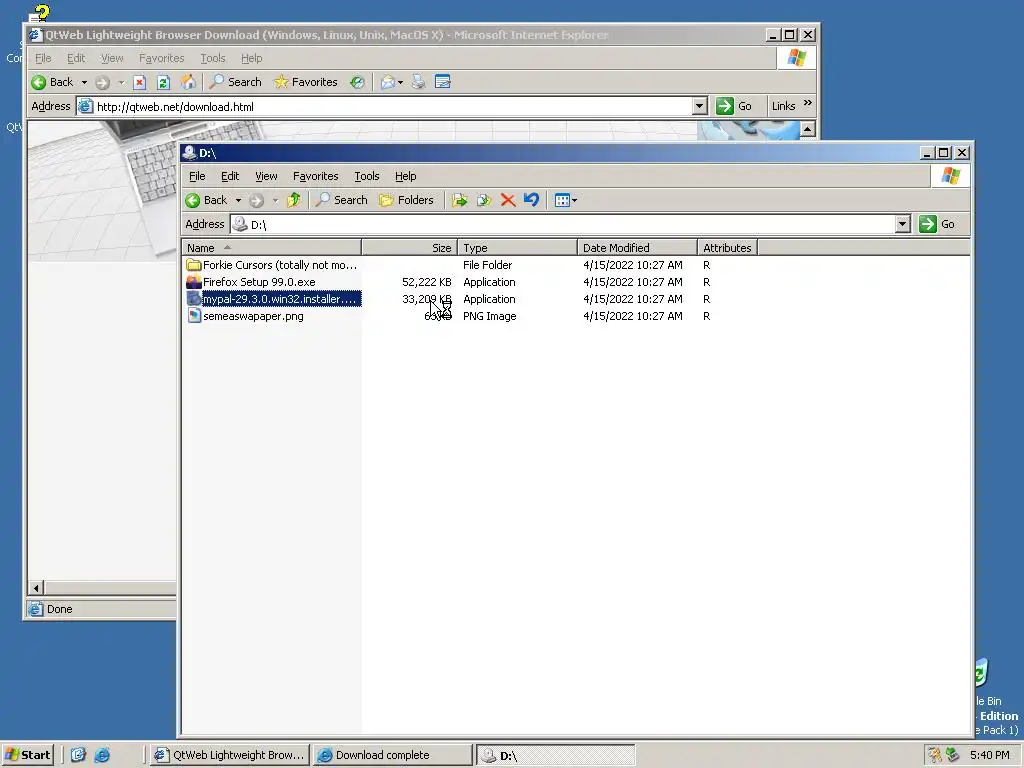
Task: Click Internet Explorer Edit page icon
Action: [443, 82]
